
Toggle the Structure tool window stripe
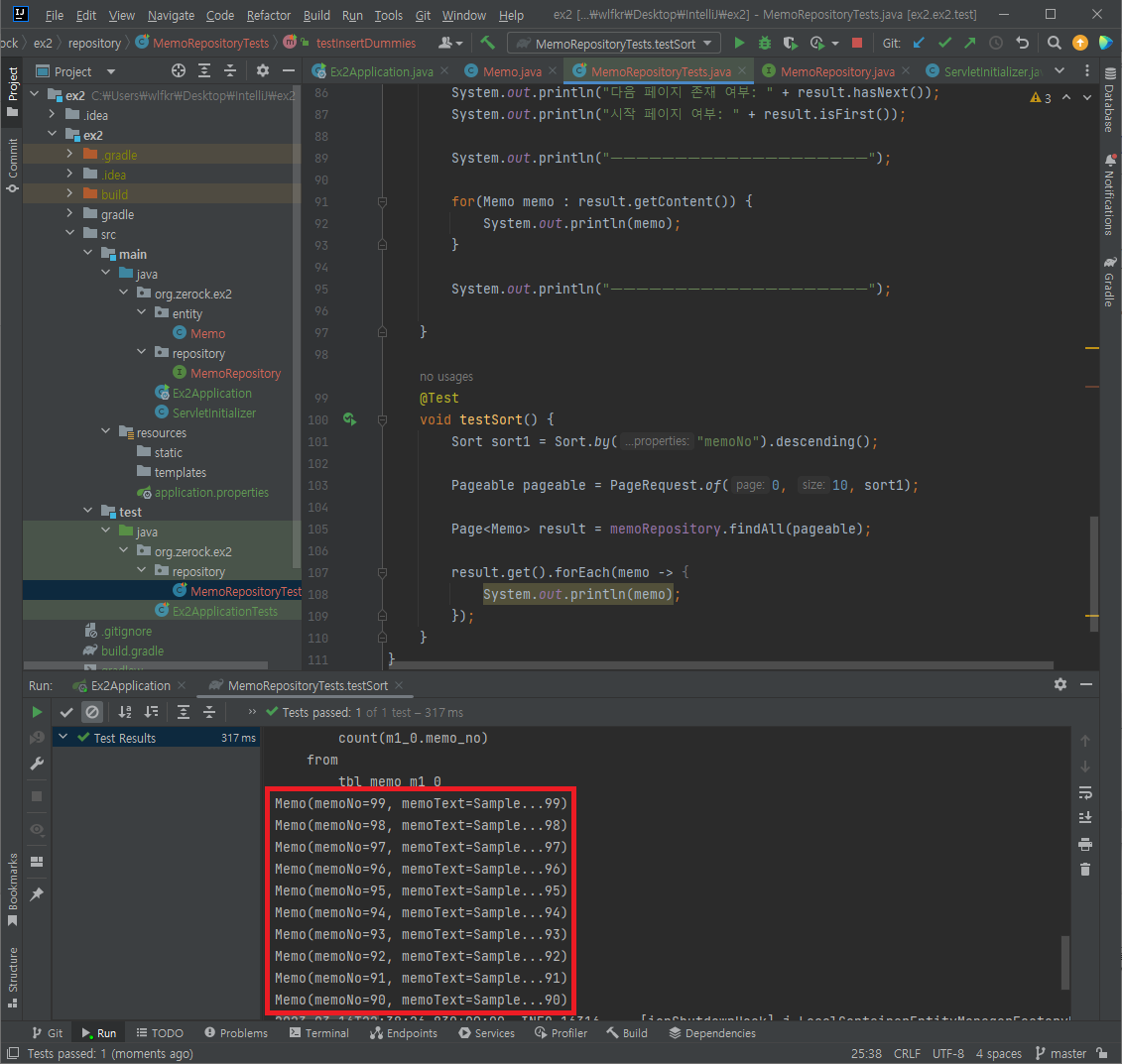coord(12,977)
